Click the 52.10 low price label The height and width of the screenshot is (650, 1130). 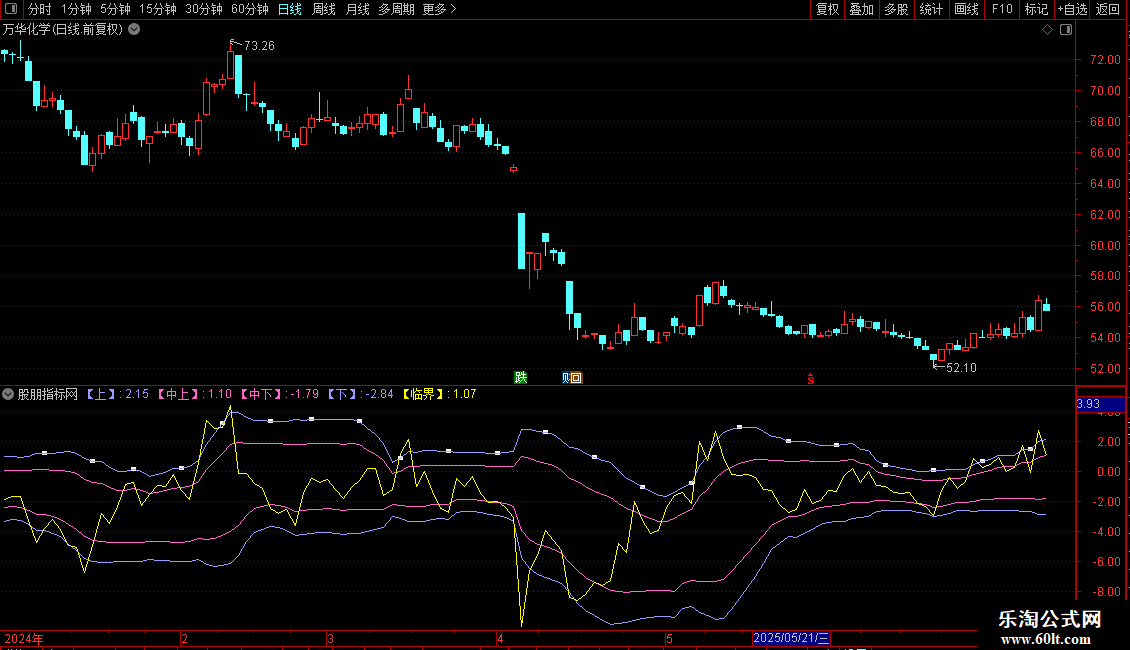coord(961,368)
